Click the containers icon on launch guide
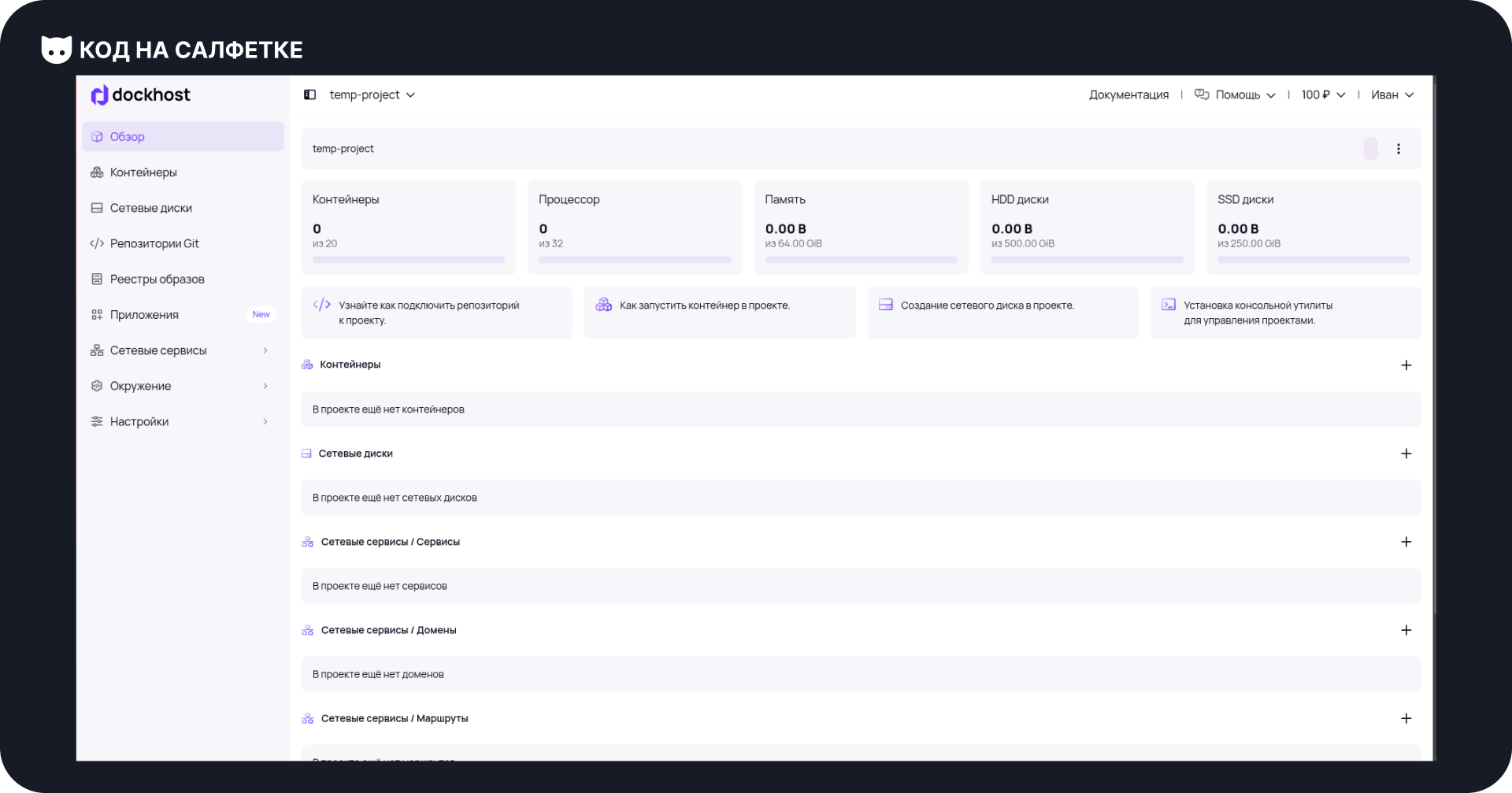The image size is (1512, 793). pos(603,305)
